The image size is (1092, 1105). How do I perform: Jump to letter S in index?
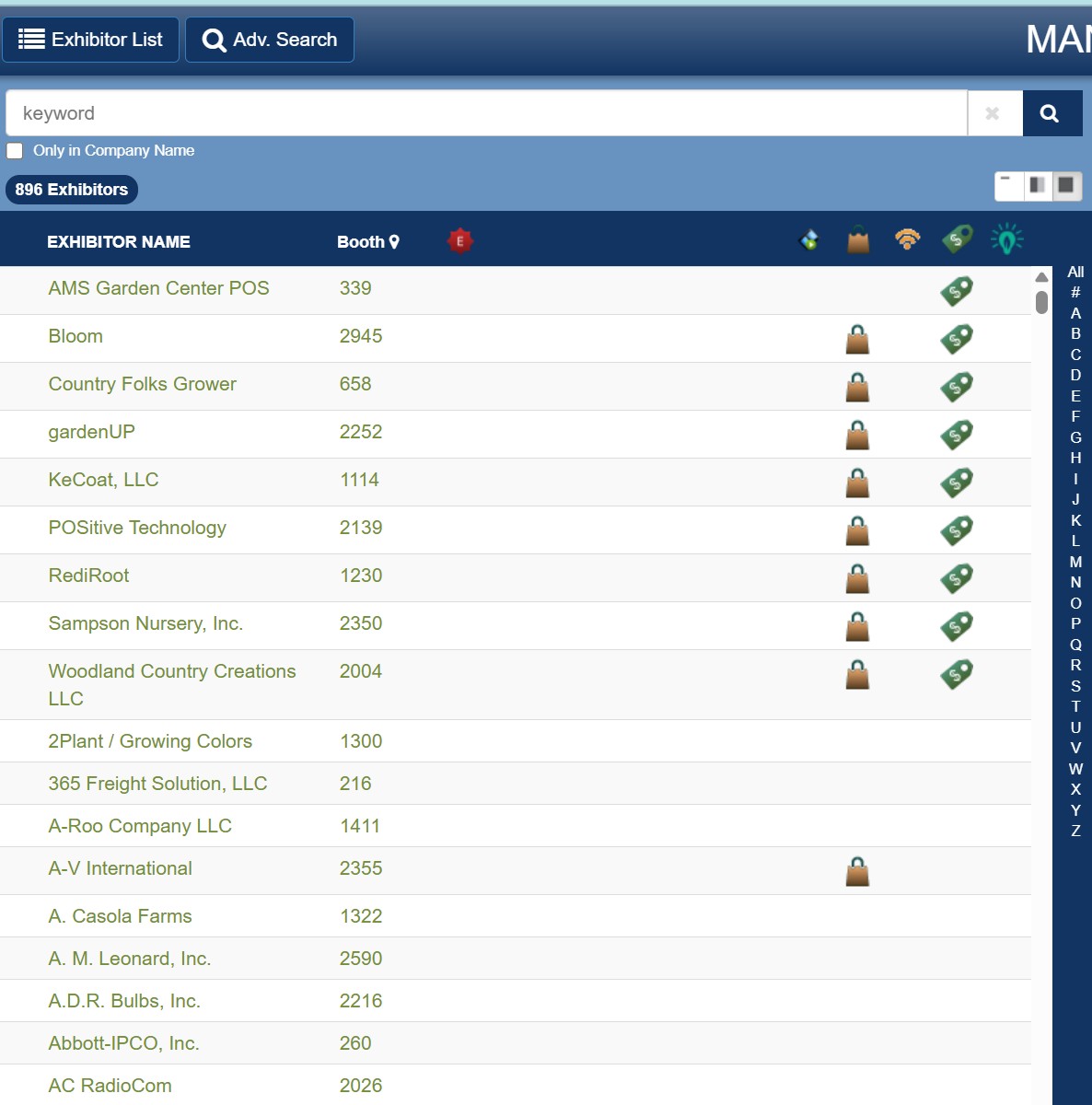pyautogui.click(x=1075, y=686)
